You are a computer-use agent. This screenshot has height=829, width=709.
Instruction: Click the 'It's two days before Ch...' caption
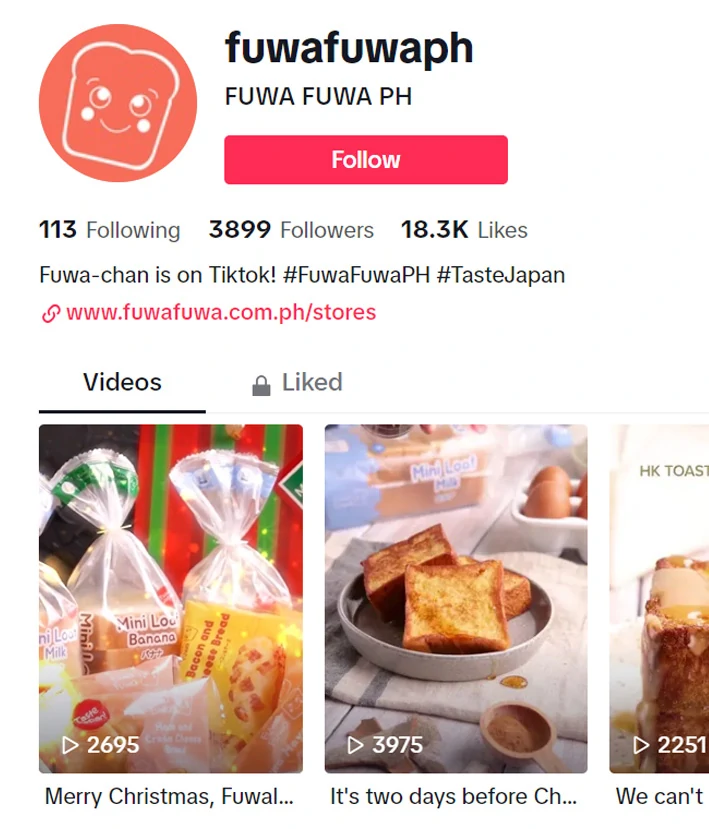[x=454, y=796]
